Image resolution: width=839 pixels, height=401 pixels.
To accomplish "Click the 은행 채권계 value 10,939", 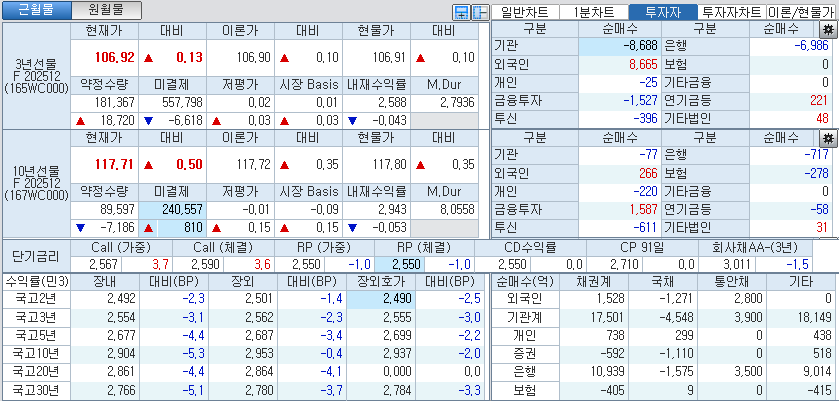I will click(x=608, y=372).
